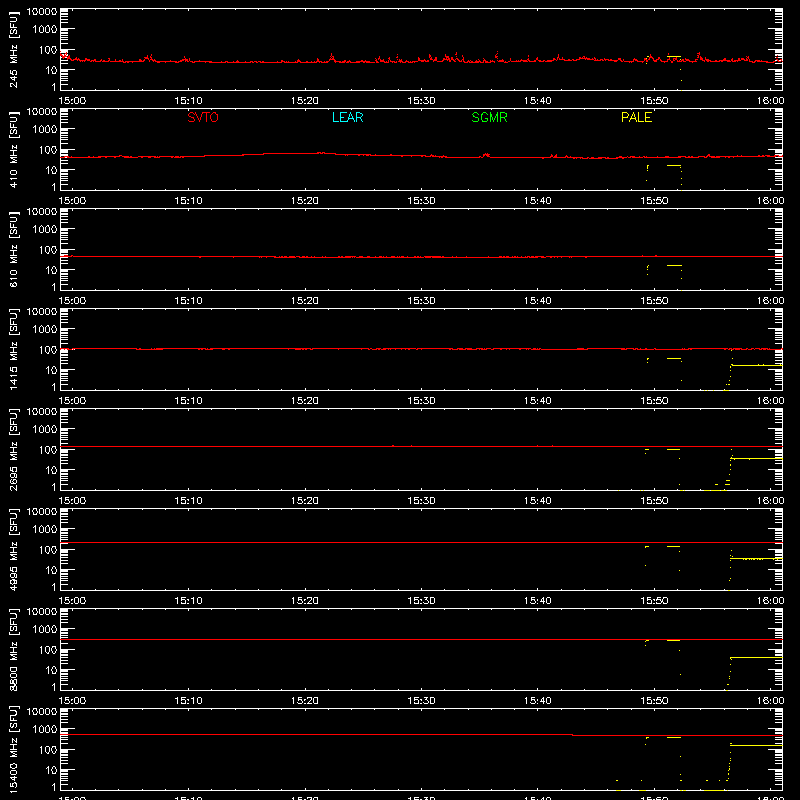Click the red SVTO trace in 2695 MHz panel
Image resolution: width=800 pixels, height=800 pixels.
421,446
